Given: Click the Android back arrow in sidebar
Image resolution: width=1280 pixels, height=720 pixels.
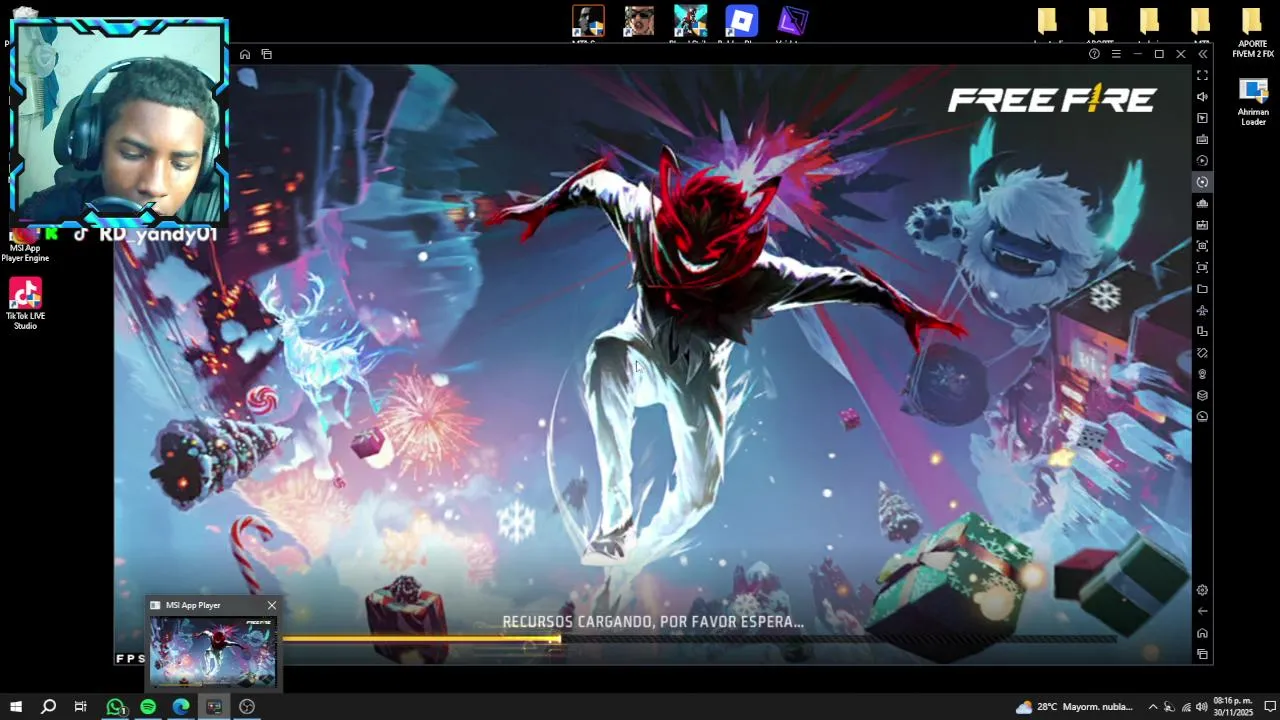Looking at the screenshot, I should click(1202, 611).
